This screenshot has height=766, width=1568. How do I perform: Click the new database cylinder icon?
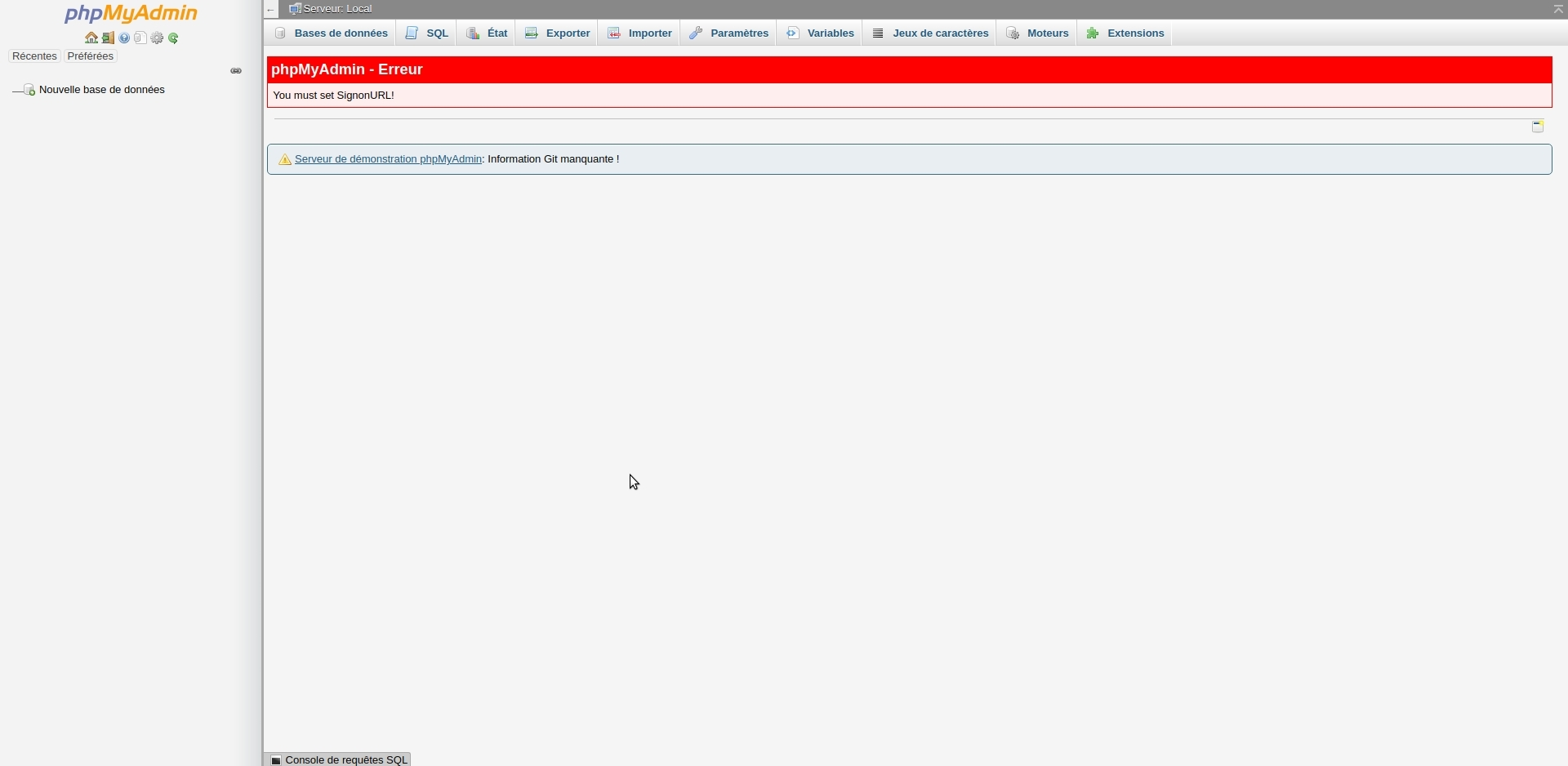(x=29, y=90)
